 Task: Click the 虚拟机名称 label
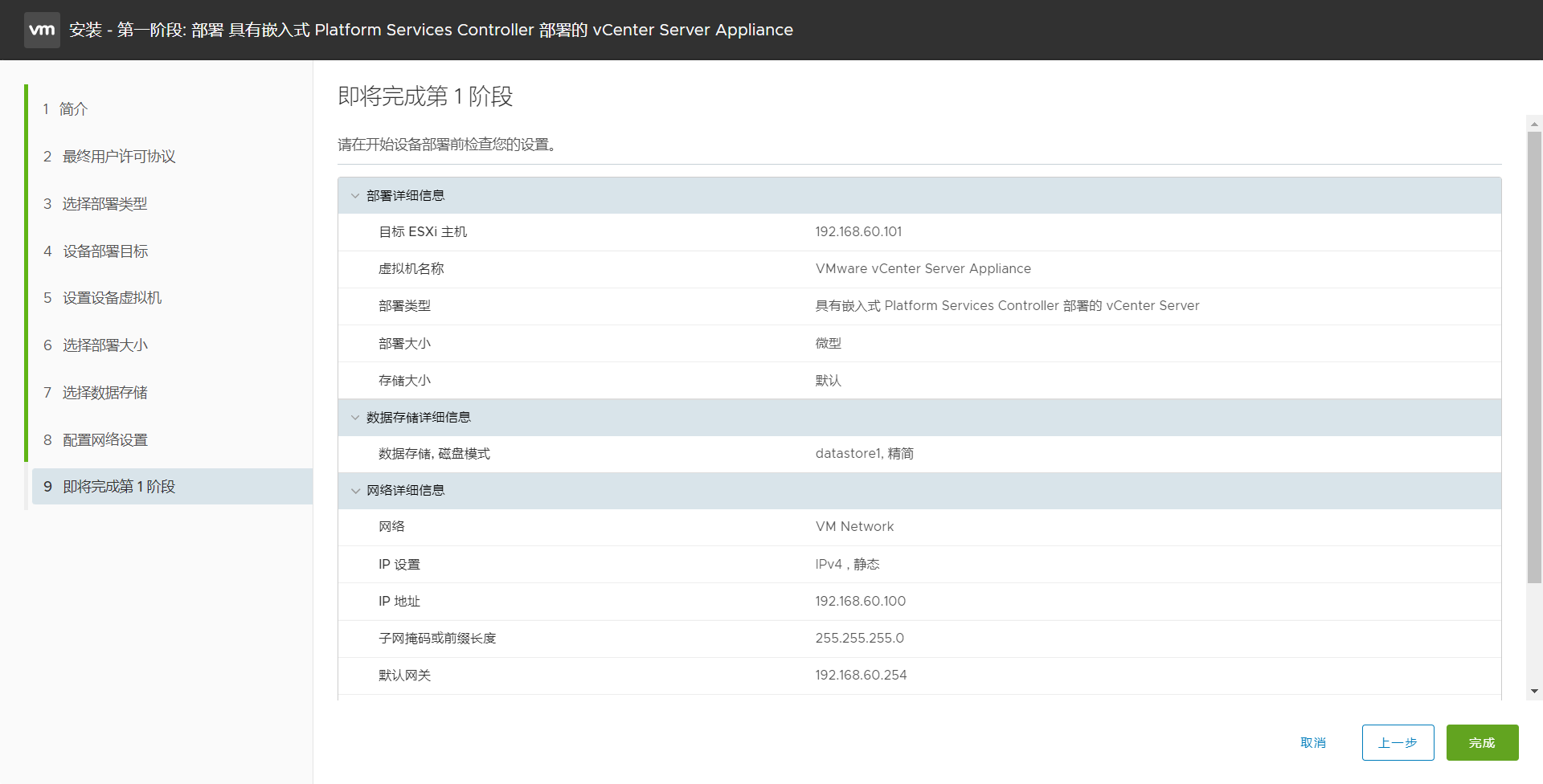coord(411,268)
